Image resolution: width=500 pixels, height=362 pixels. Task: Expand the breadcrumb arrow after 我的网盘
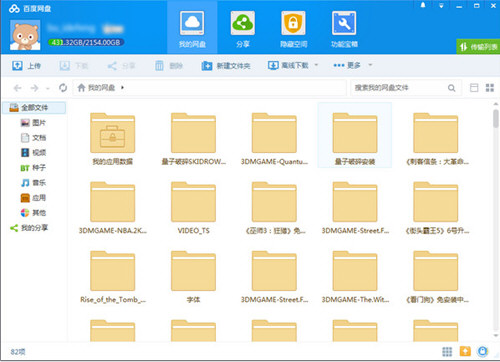tap(123, 88)
